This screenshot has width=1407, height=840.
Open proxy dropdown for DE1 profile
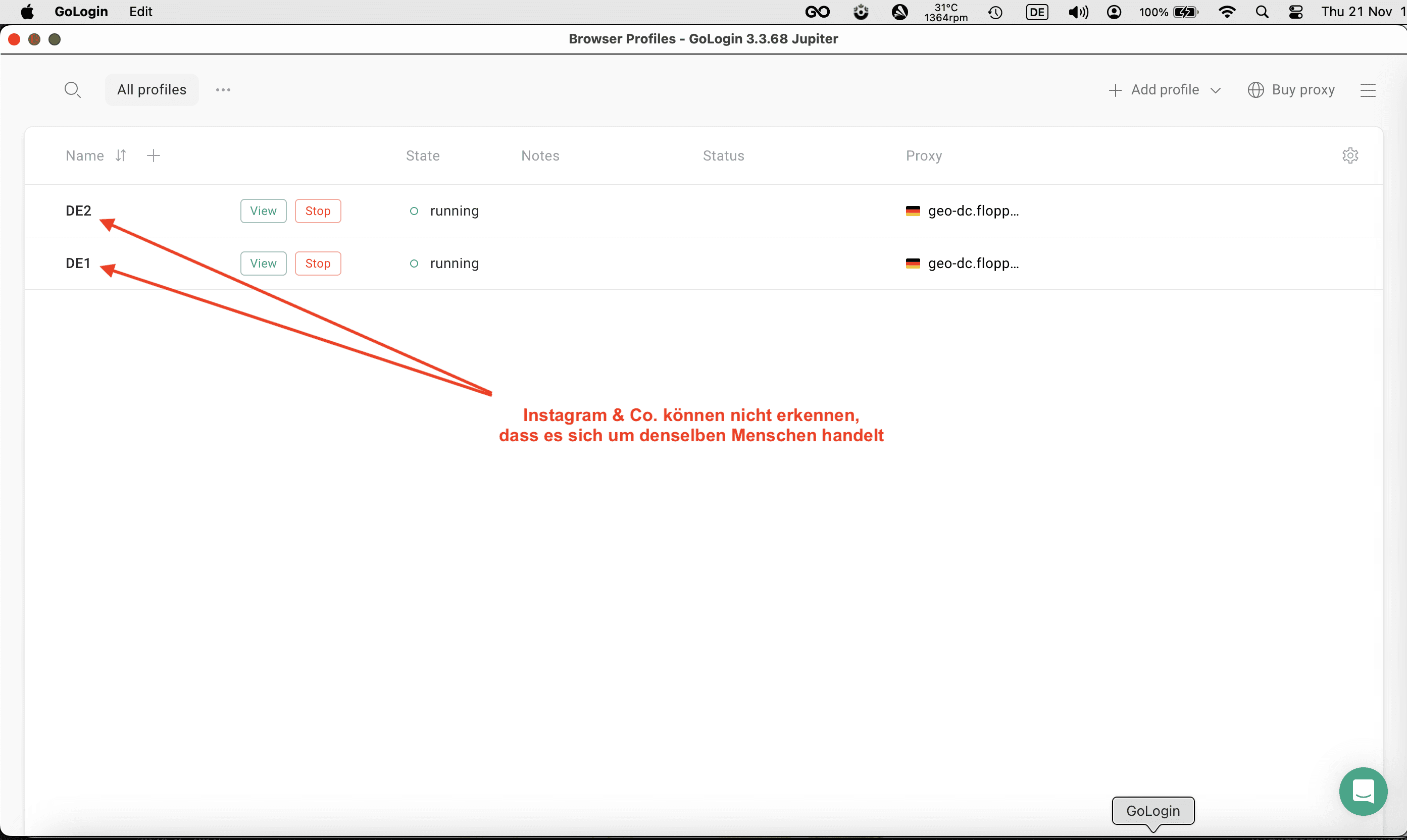coord(972,264)
